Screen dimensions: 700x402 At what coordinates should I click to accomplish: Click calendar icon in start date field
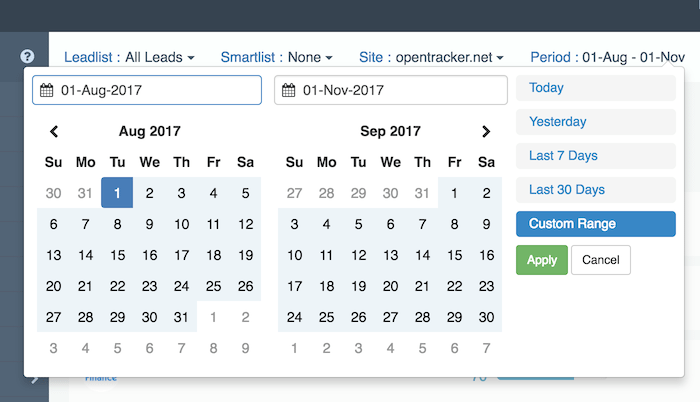click(46, 90)
